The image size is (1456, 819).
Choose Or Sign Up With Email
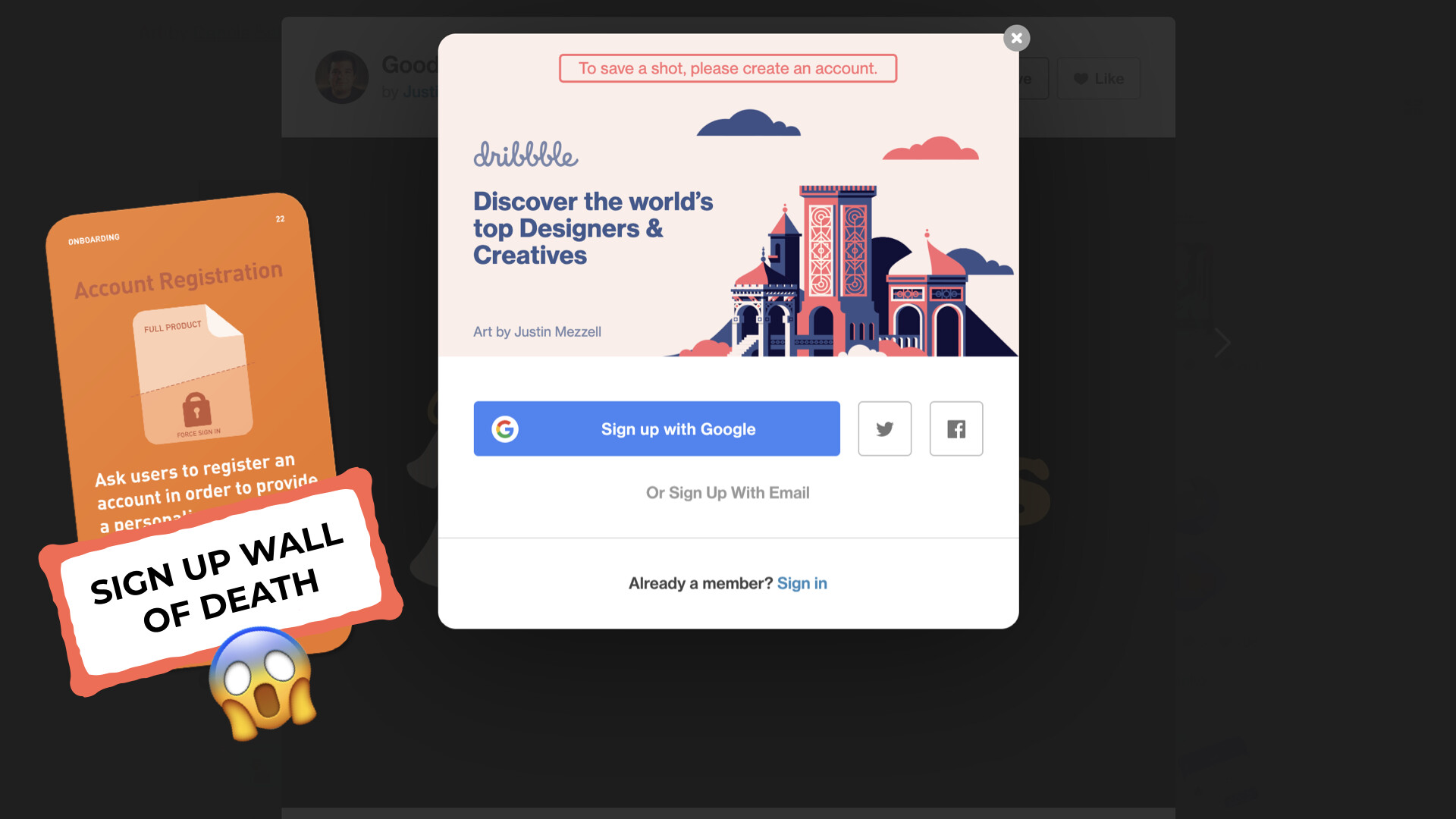tap(728, 493)
